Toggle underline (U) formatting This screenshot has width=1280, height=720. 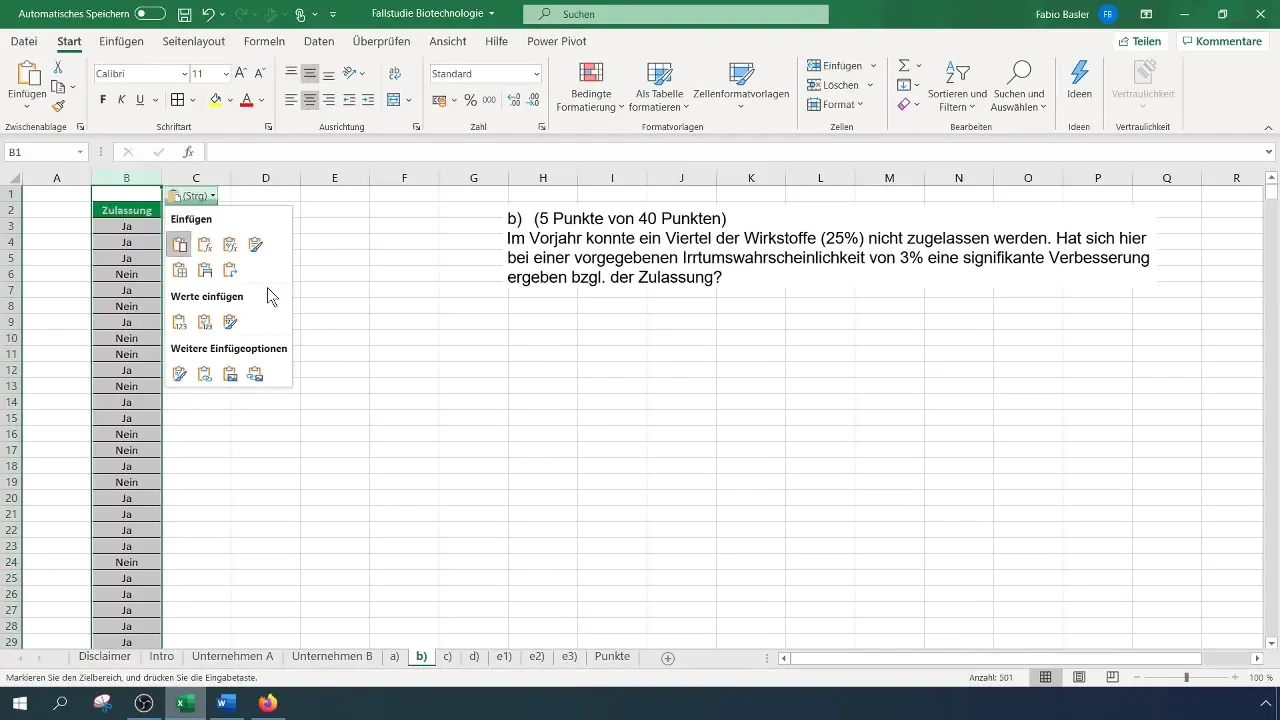(x=140, y=100)
